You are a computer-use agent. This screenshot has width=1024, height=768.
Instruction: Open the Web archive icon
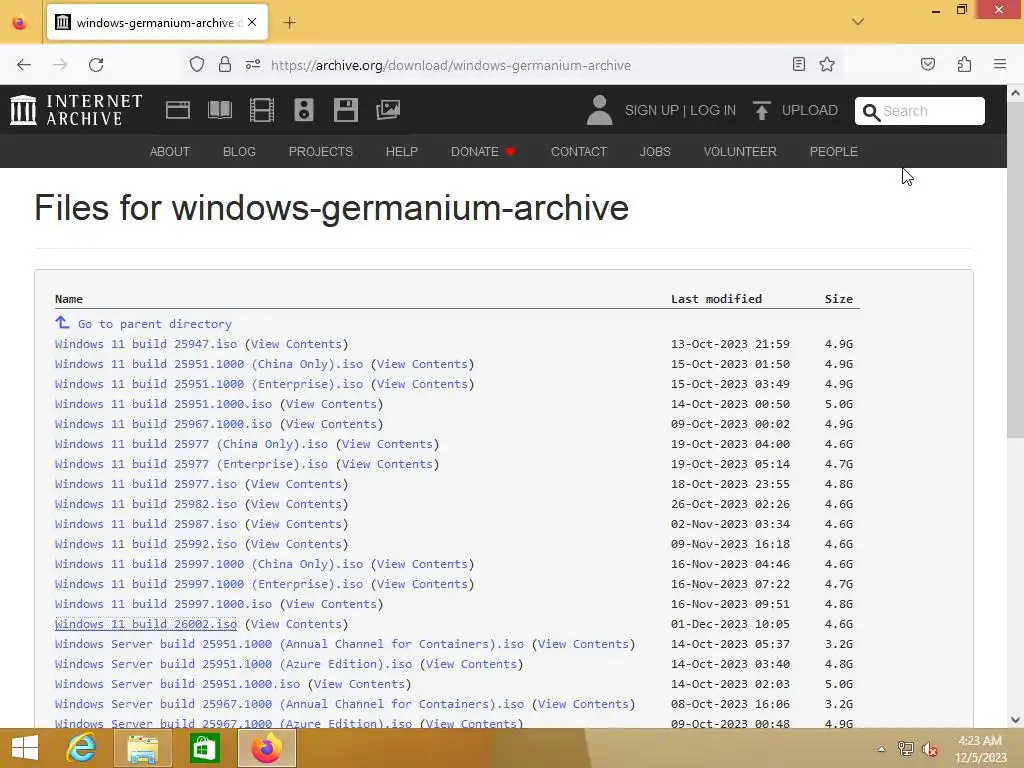click(178, 110)
